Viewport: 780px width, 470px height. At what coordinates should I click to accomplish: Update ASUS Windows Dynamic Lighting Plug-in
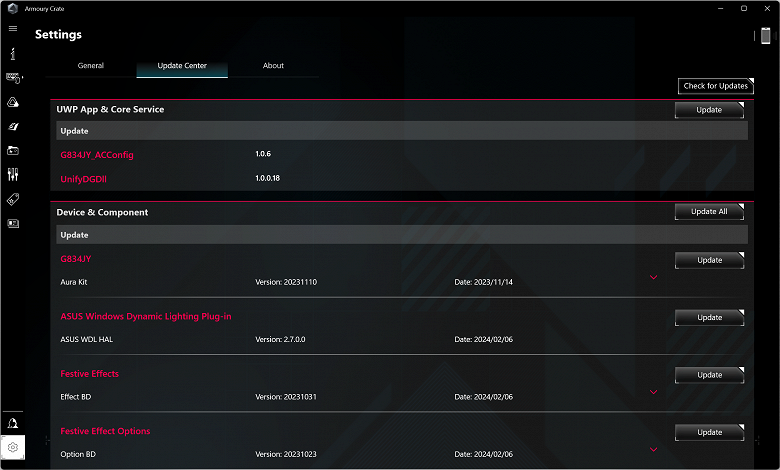coord(709,317)
